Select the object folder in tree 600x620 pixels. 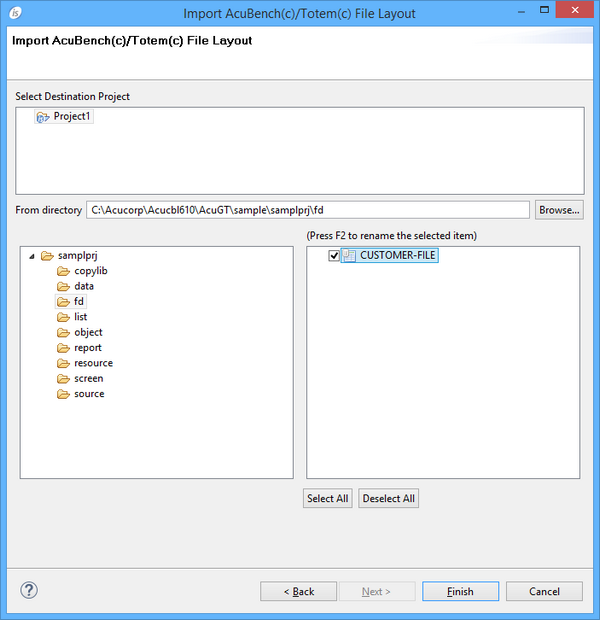point(88,332)
